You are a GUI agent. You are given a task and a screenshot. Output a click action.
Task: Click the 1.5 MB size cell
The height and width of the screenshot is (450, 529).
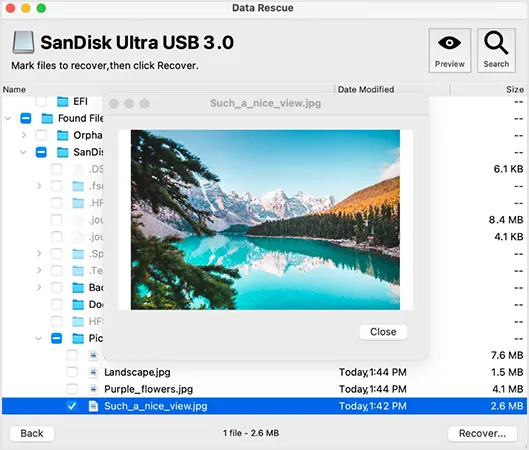pos(507,372)
